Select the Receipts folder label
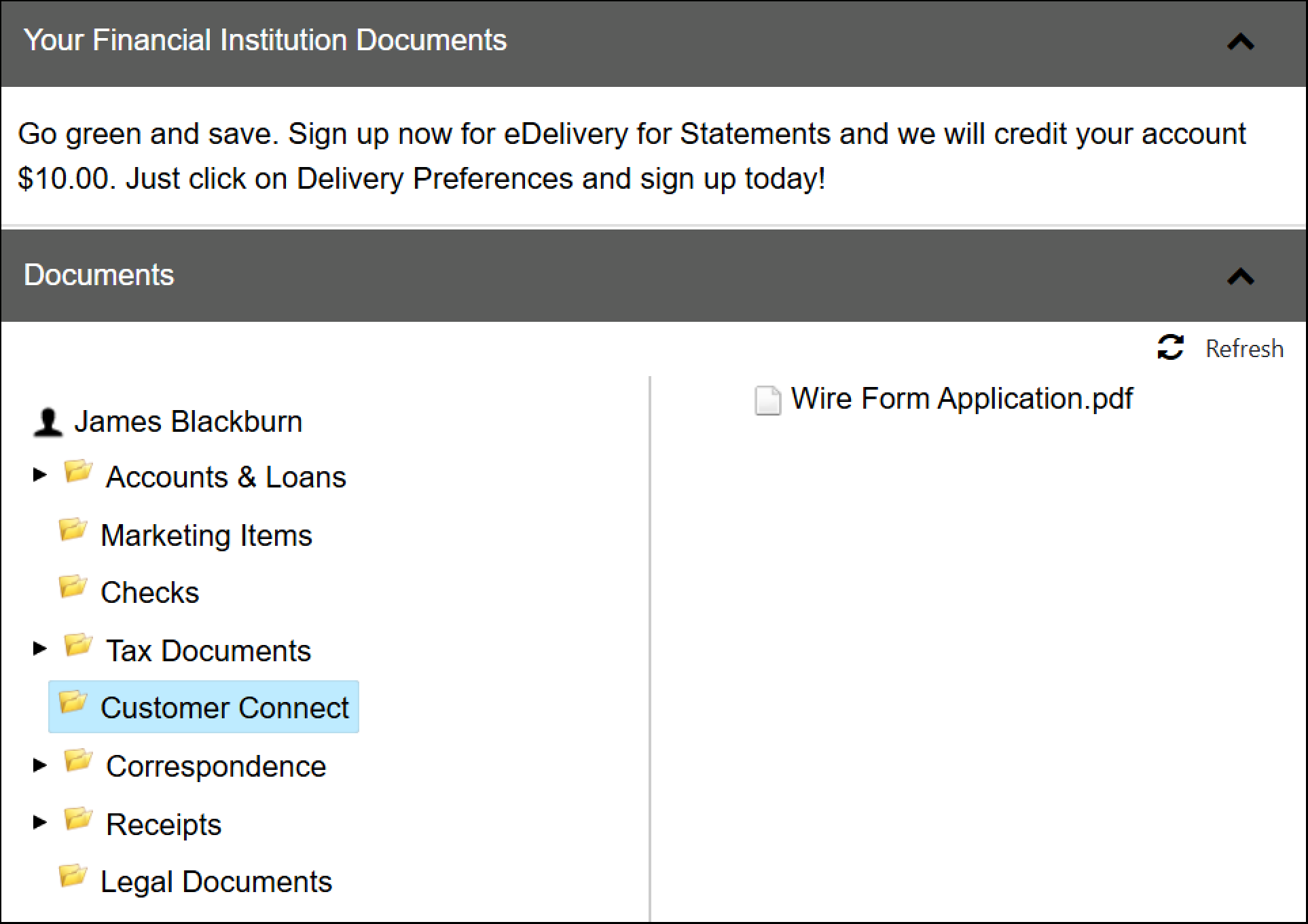Image resolution: width=1308 pixels, height=924 pixels. tap(164, 825)
